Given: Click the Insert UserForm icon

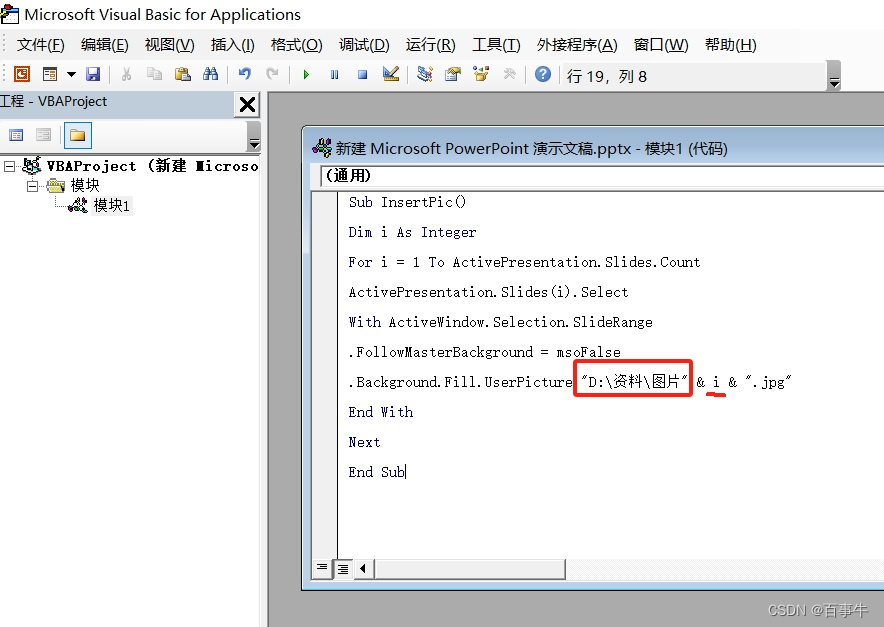Looking at the screenshot, I should tap(50, 74).
